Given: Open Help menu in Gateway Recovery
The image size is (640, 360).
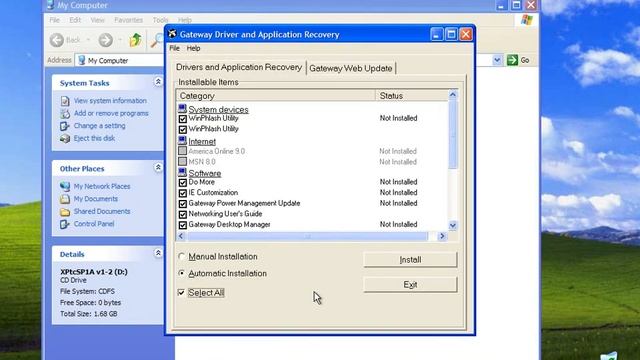Looking at the screenshot, I should [193, 48].
